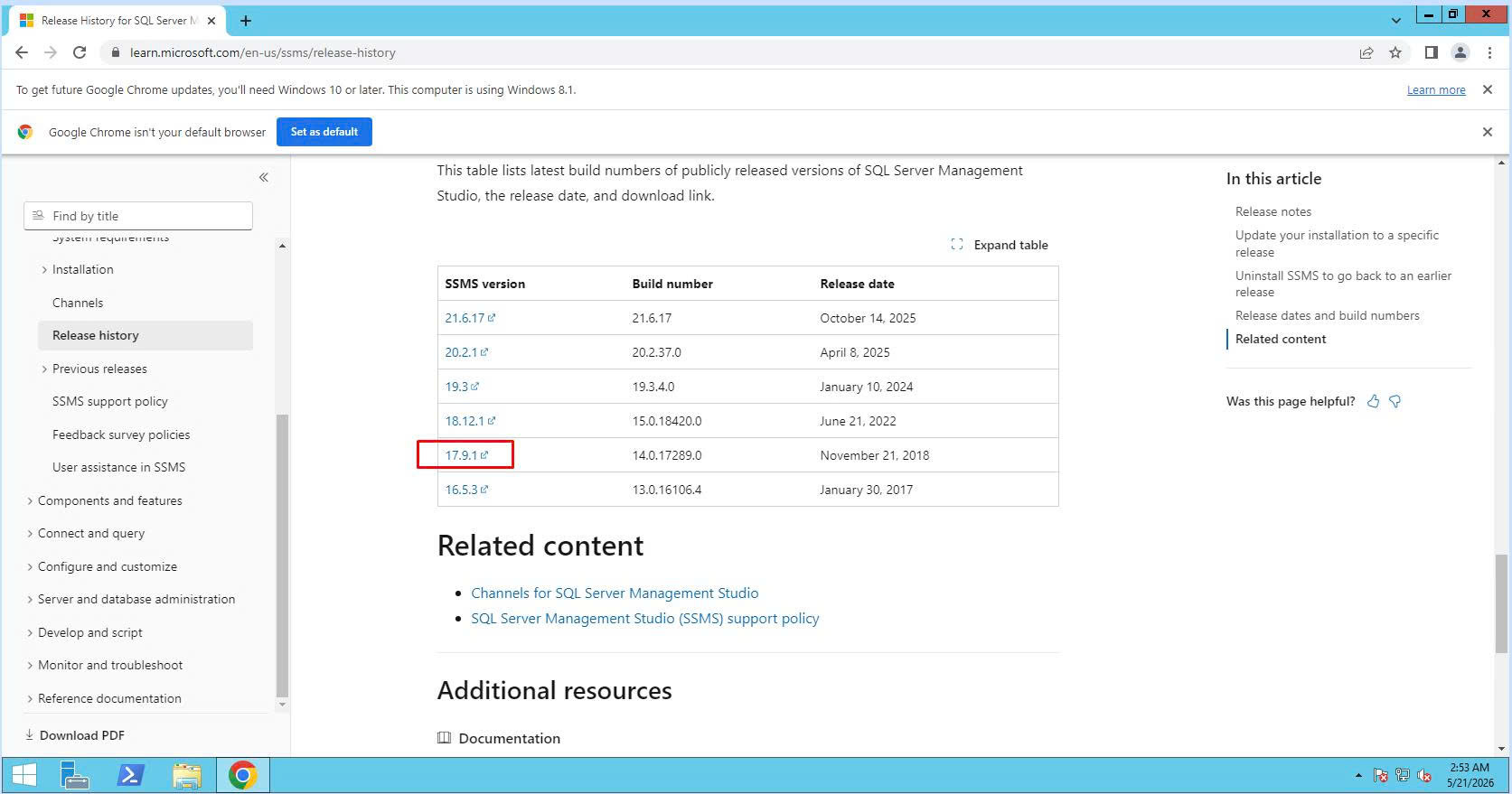The height and width of the screenshot is (794, 1512).
Task: Close the default browser prompt
Action: point(1487,132)
